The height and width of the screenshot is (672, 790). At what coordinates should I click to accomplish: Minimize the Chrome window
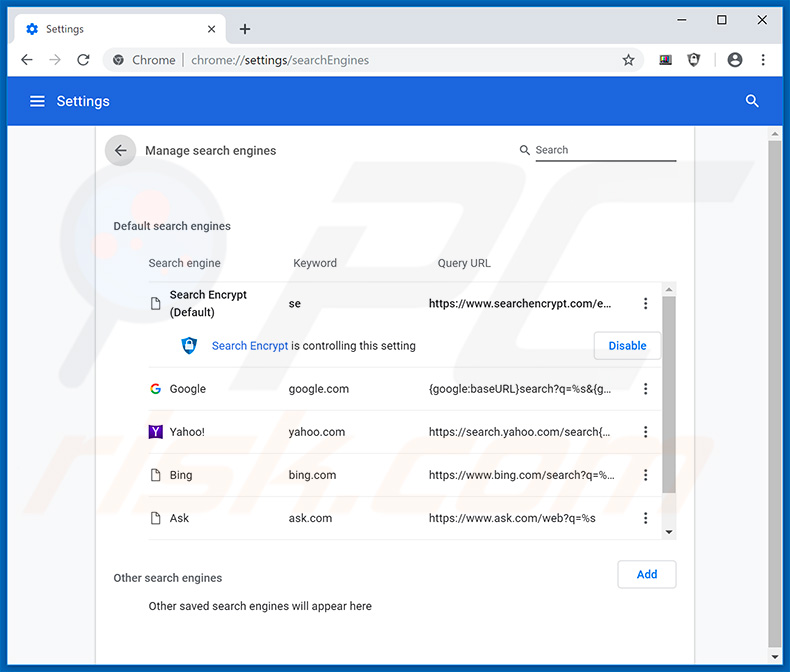coord(681,20)
